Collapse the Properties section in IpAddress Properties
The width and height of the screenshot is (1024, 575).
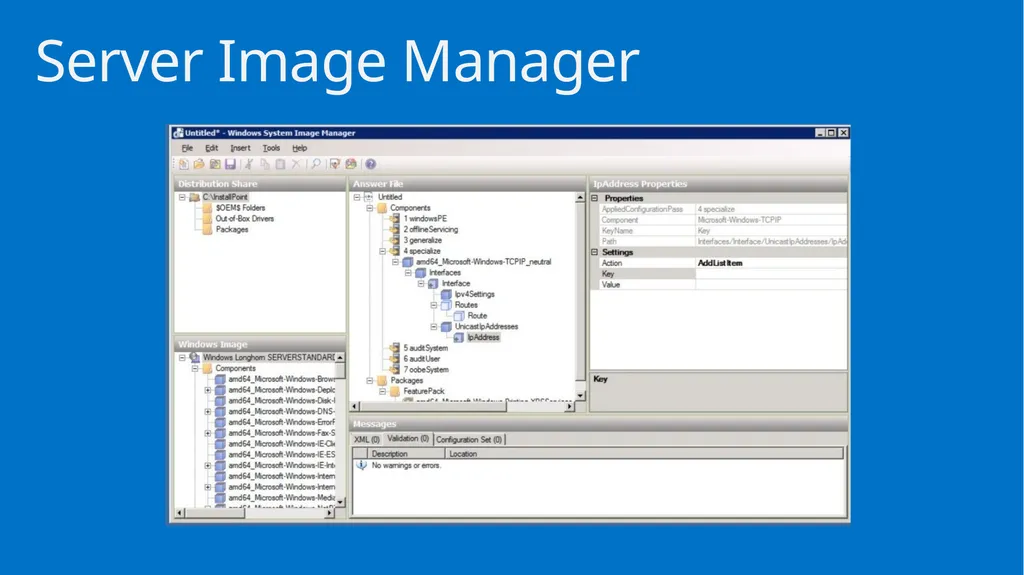595,198
